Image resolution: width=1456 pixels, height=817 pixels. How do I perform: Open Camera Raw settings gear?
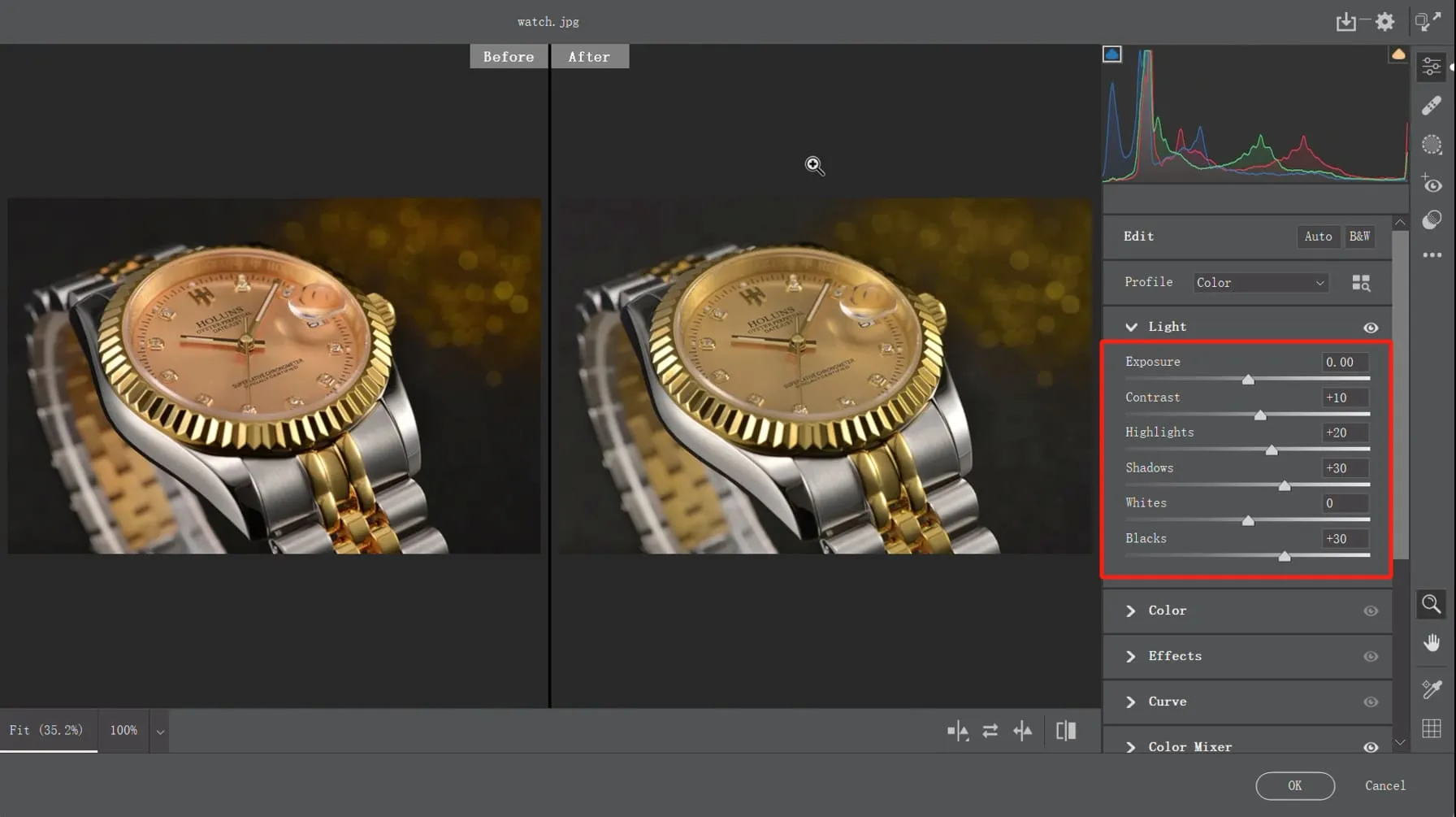coord(1385,22)
